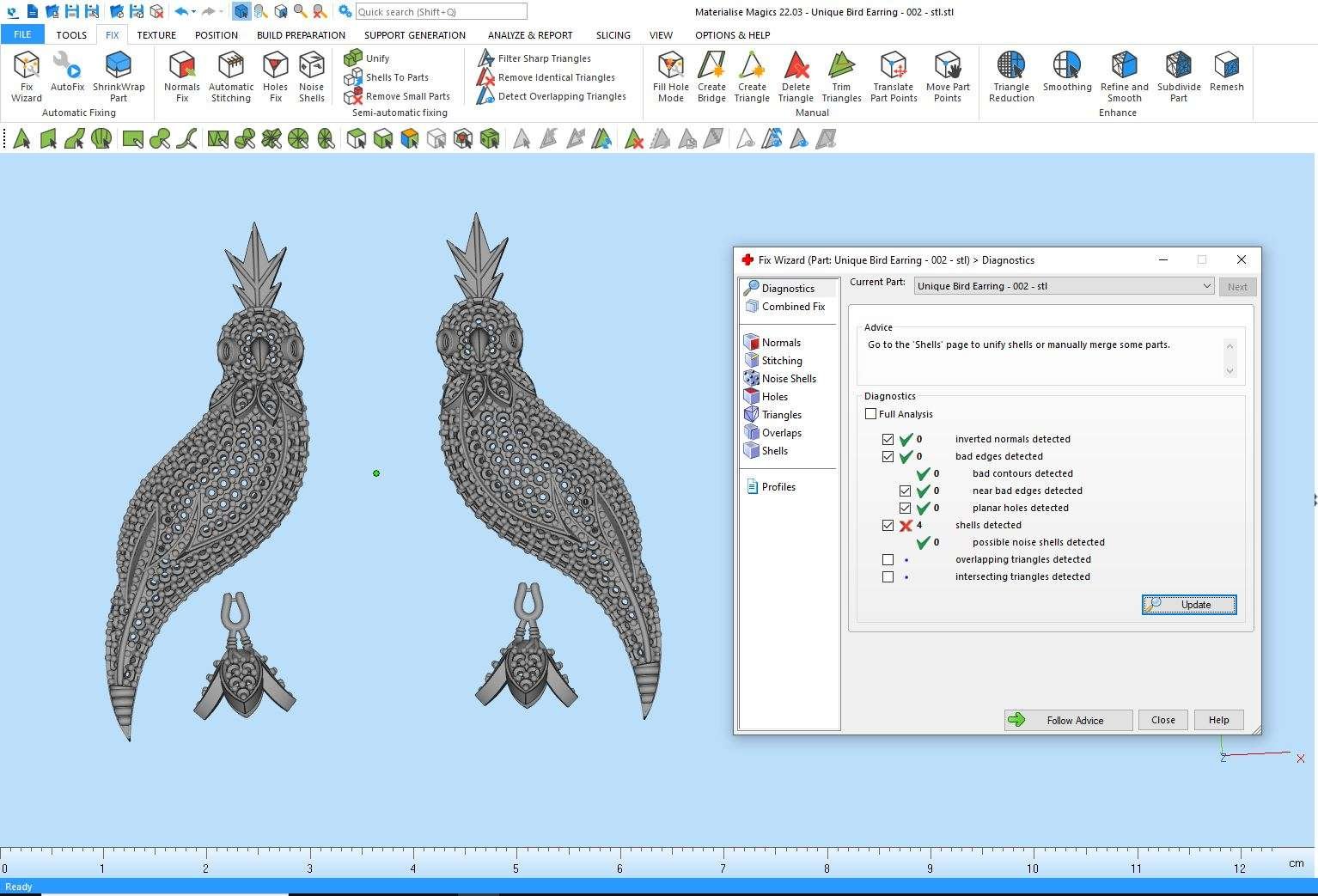Screen dimensions: 1318x896
Task: Click the Update diagnostics button
Action: [x=1189, y=605]
